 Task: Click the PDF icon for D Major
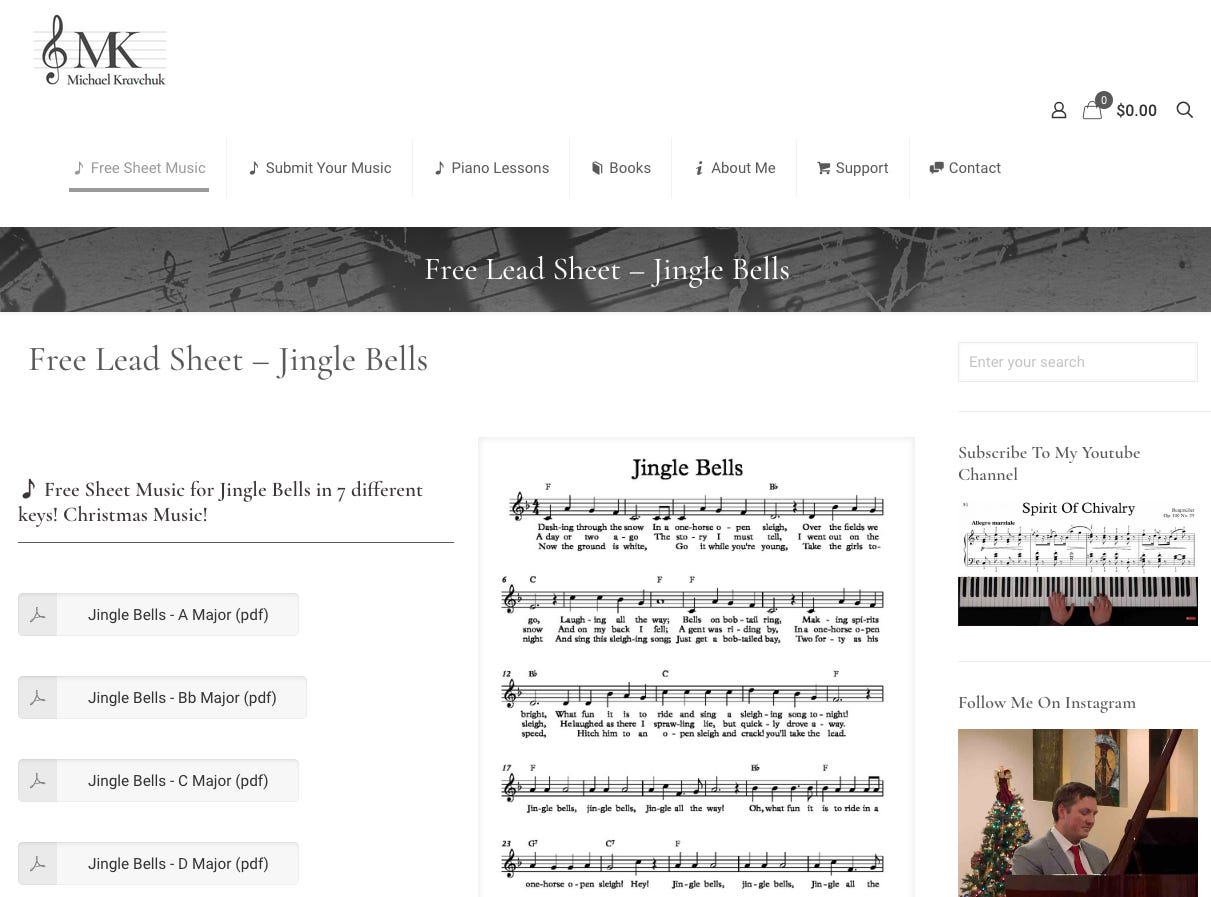click(x=38, y=863)
